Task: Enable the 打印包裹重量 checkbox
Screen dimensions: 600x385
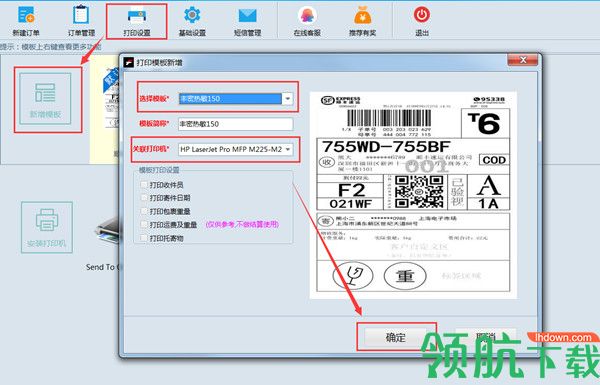Action: pos(144,211)
